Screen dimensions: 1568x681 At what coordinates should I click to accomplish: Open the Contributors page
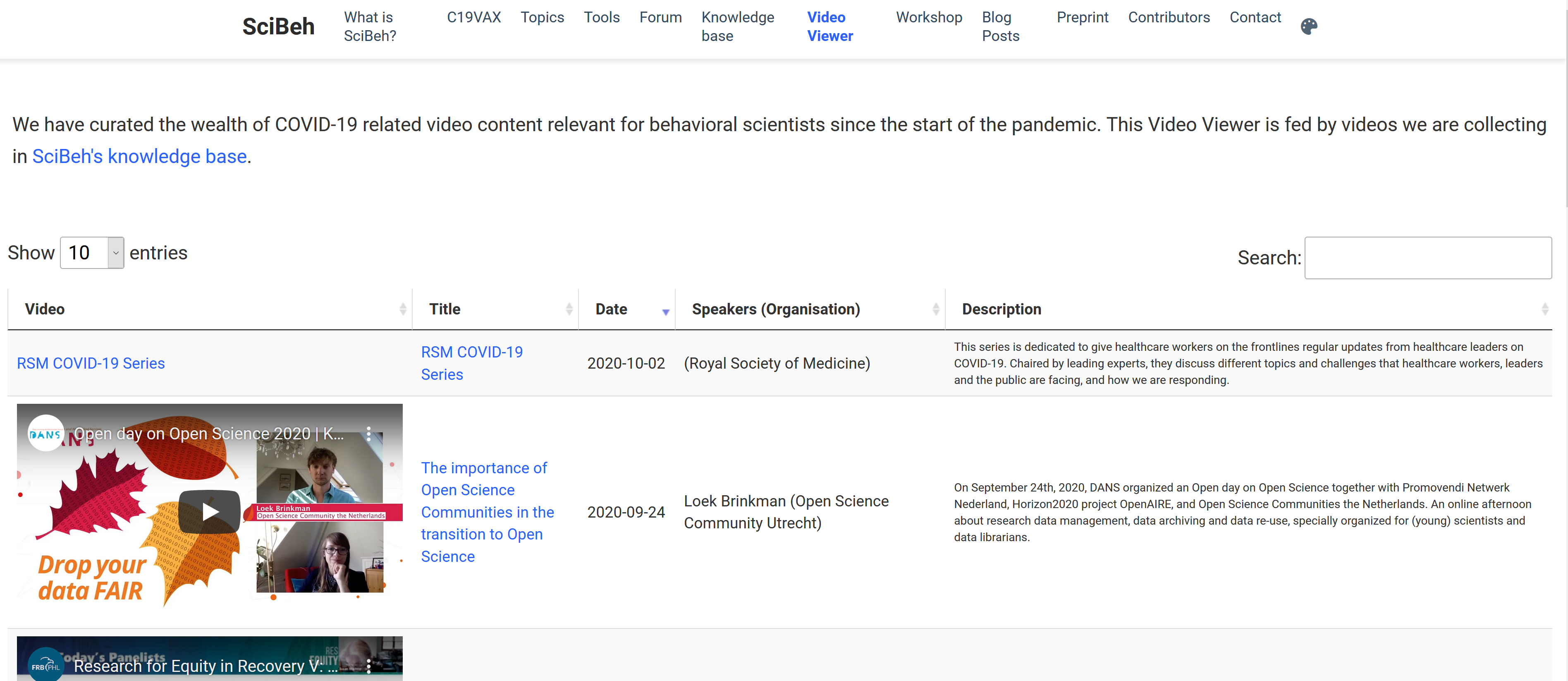[x=1169, y=18]
